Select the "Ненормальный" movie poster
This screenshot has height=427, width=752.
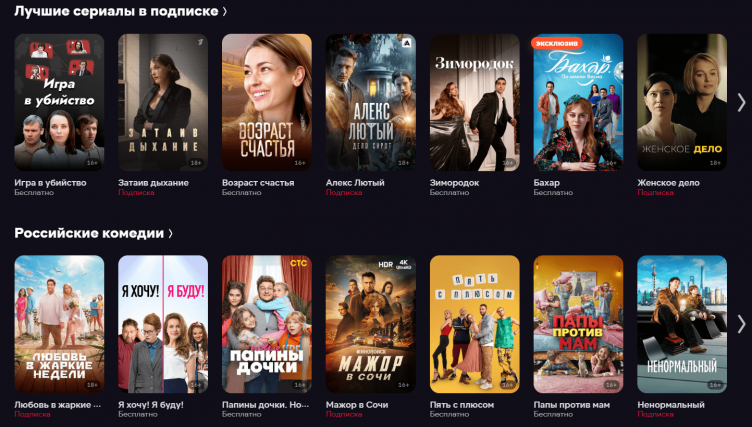tap(682, 324)
